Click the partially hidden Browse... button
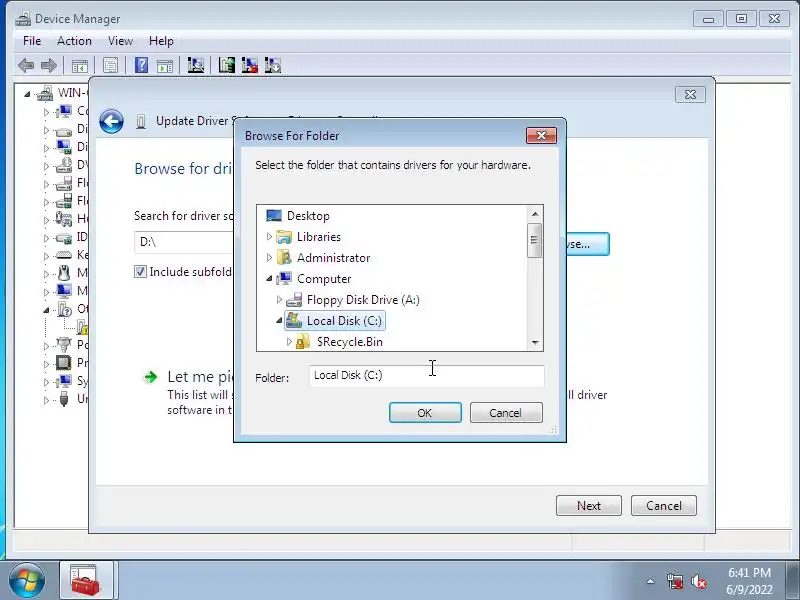The width and height of the screenshot is (800, 600). click(588, 244)
